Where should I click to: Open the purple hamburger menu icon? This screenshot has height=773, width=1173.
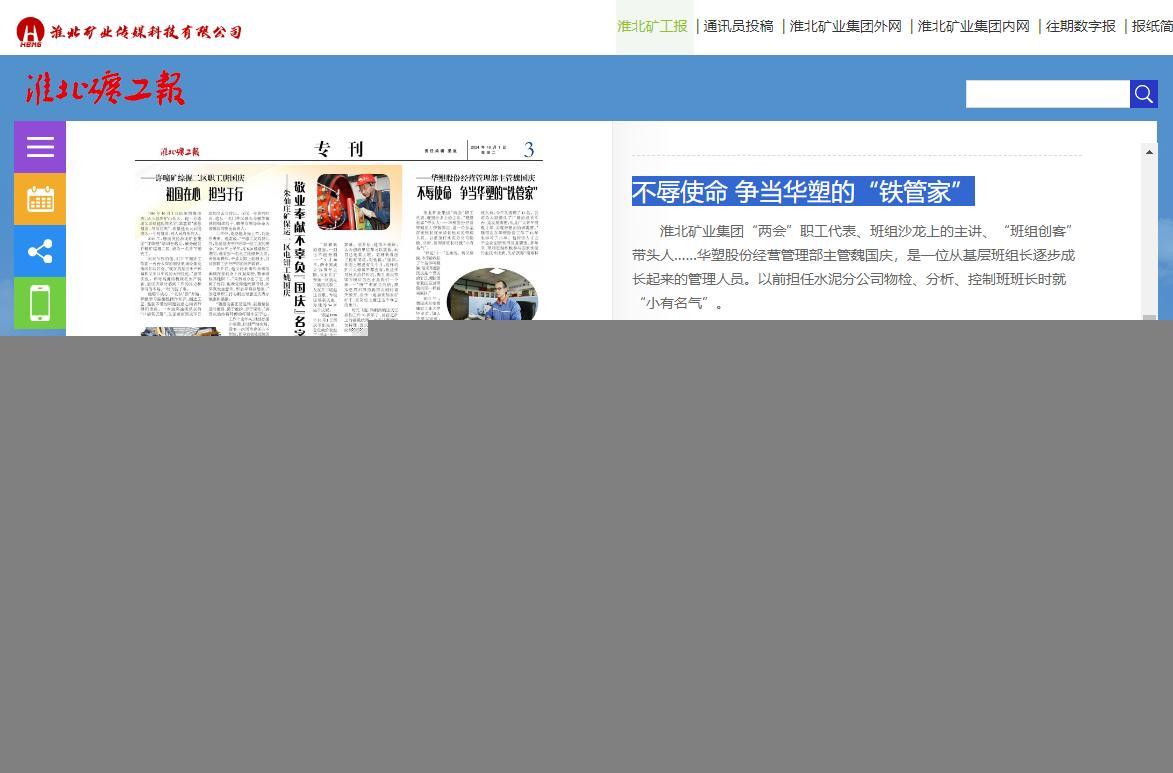pyautogui.click(x=40, y=147)
